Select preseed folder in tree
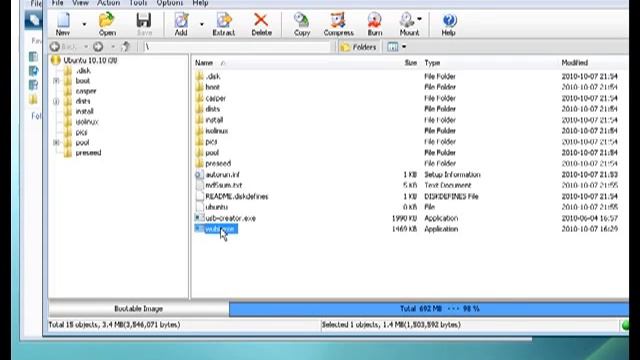The width and height of the screenshot is (640, 360). (x=88, y=153)
